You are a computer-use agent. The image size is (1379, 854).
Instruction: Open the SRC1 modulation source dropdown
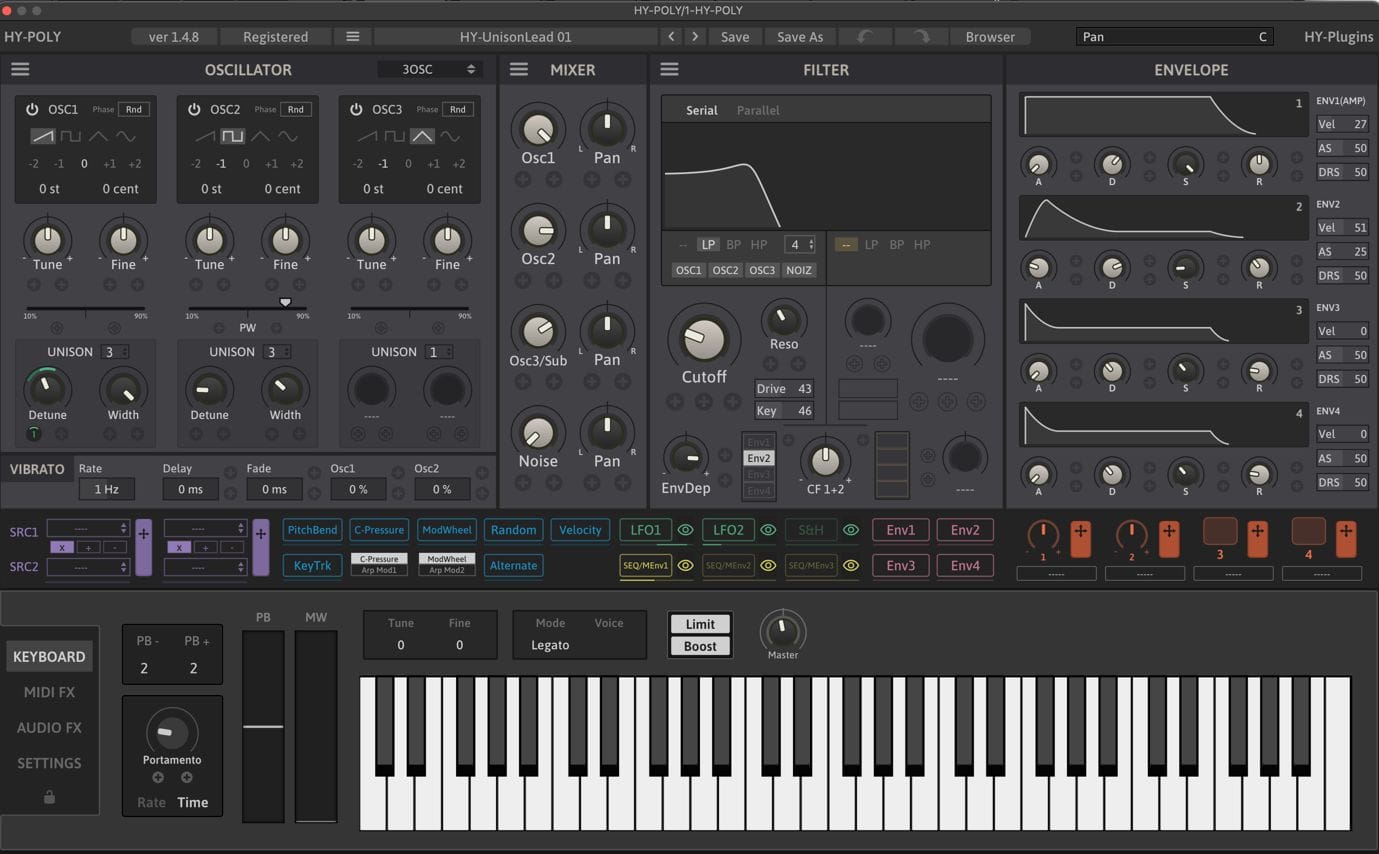pos(88,529)
